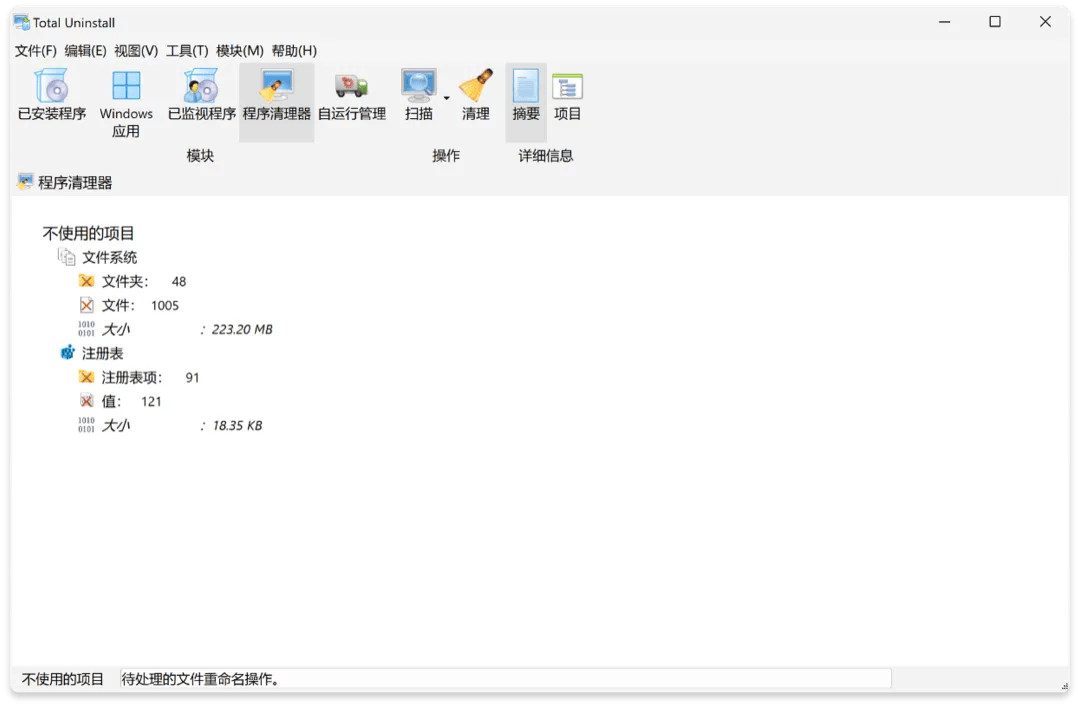Open 自运行管理 startup manager

click(x=351, y=97)
